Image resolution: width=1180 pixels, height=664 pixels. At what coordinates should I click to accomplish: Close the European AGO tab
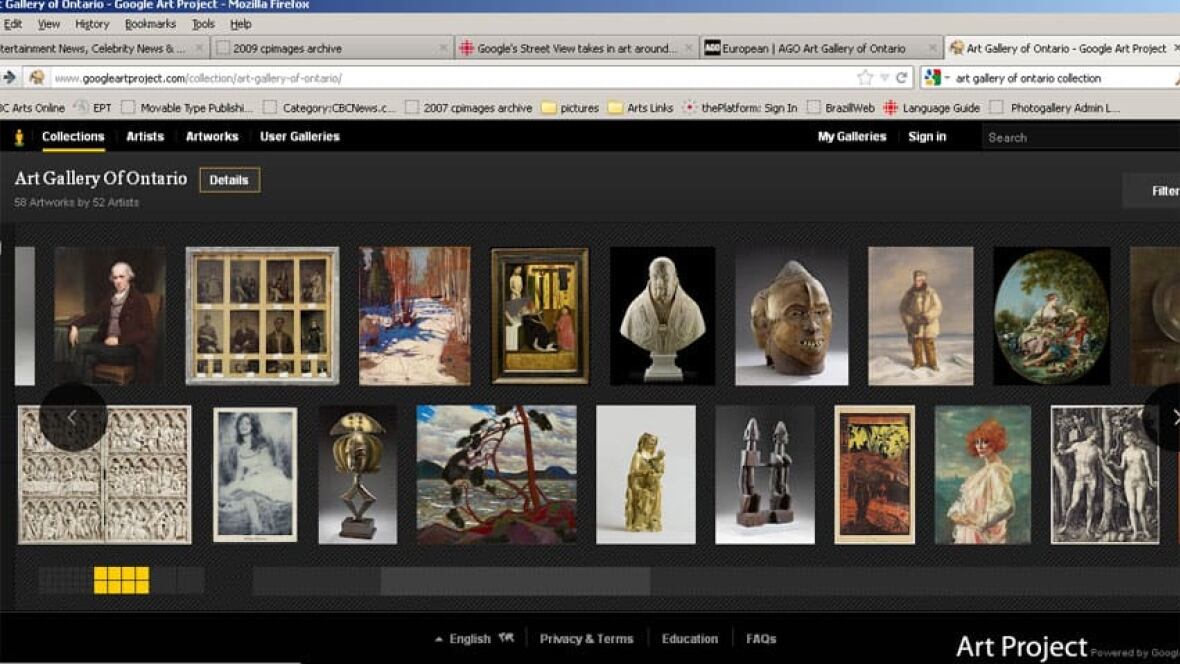click(x=933, y=48)
